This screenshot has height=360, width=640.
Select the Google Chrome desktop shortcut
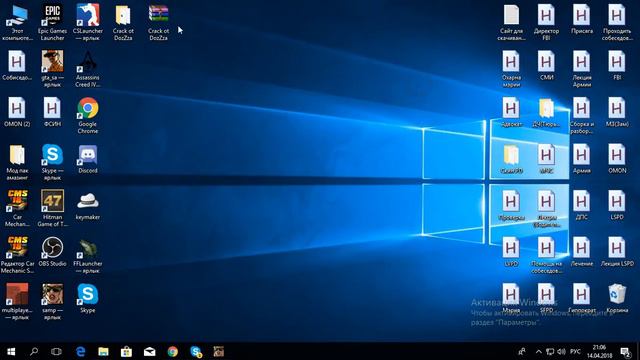pyautogui.click(x=87, y=116)
